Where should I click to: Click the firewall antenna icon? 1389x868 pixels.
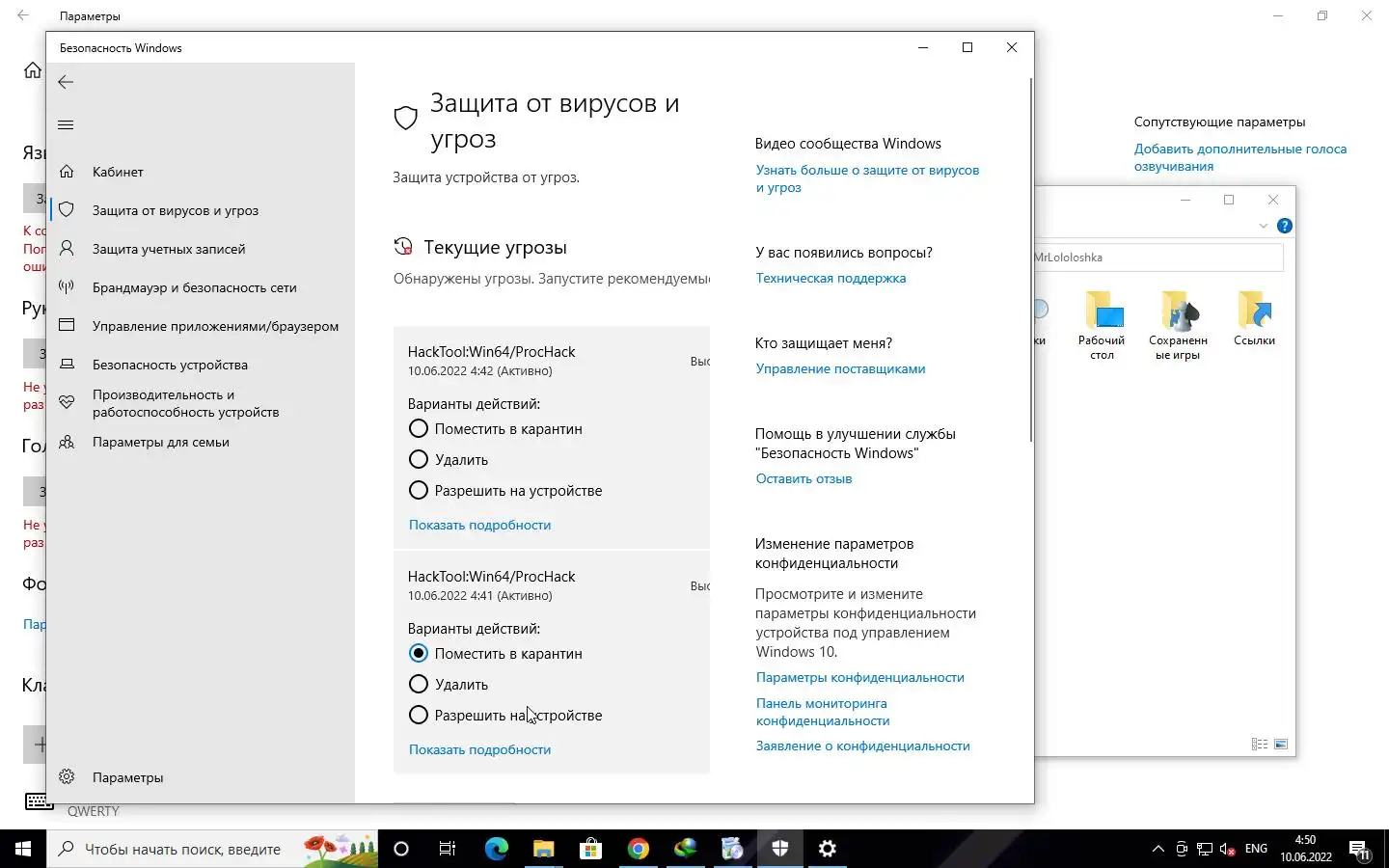point(67,286)
